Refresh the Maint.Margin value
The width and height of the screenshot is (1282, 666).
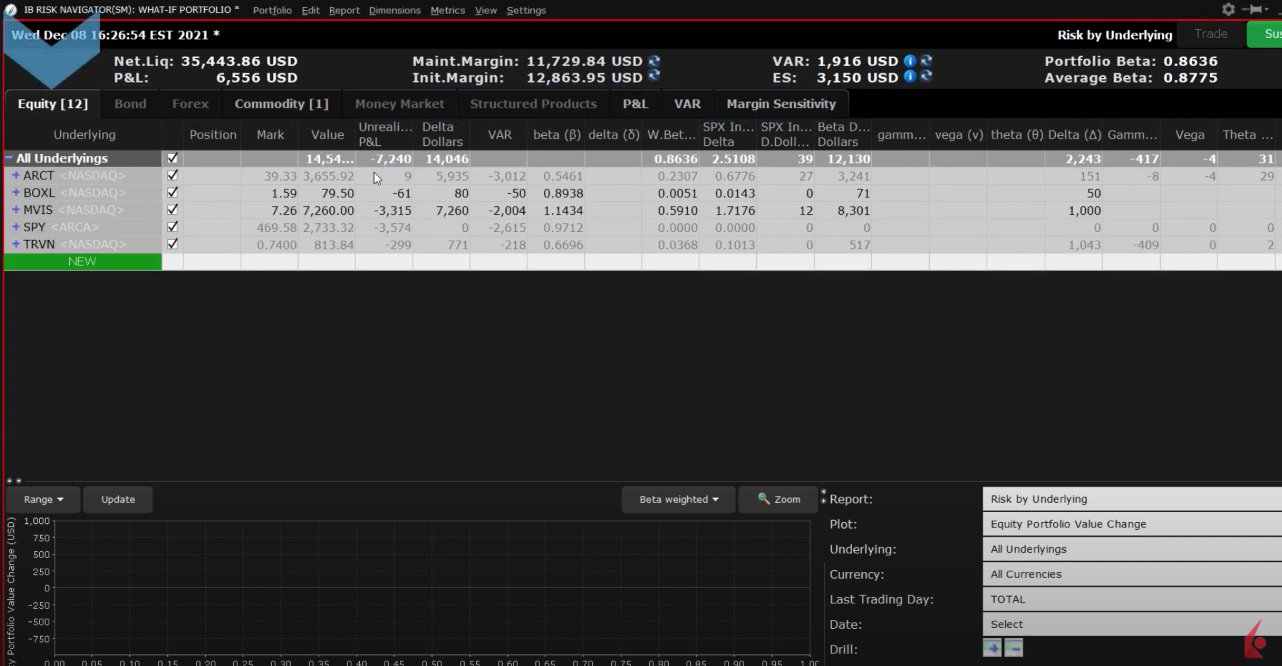[x=654, y=61]
